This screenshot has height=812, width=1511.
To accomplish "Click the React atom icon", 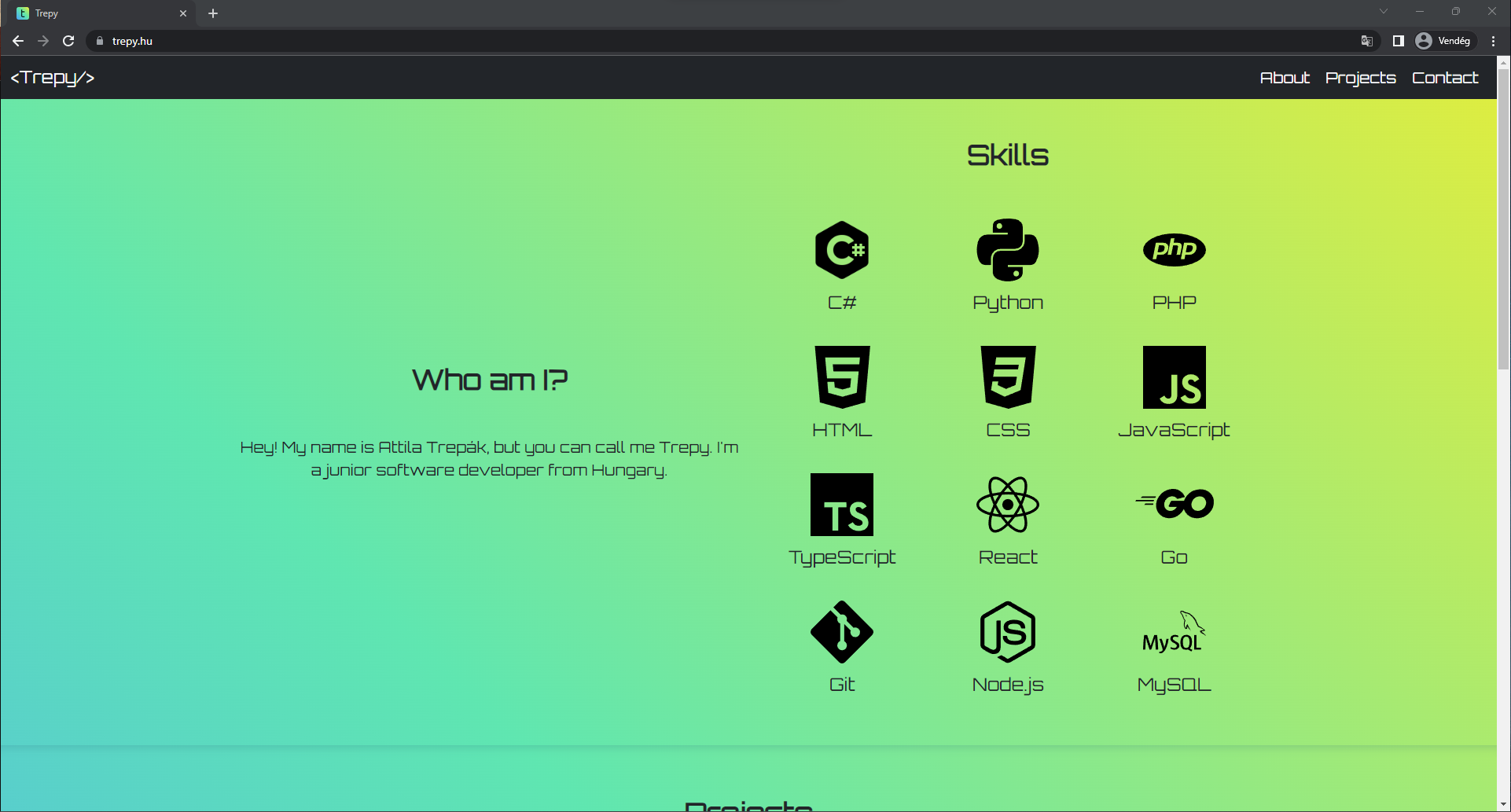I will [x=1008, y=505].
